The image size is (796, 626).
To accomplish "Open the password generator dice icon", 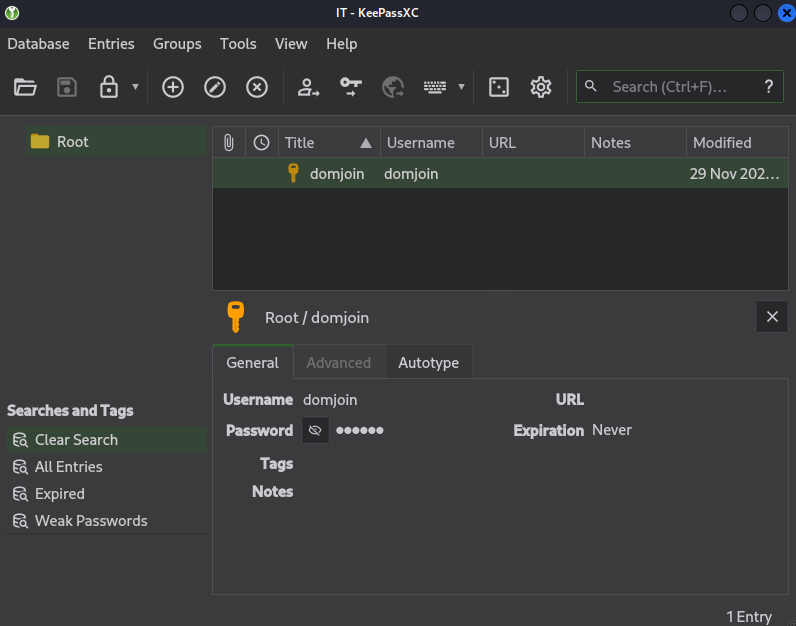I will pos(499,87).
